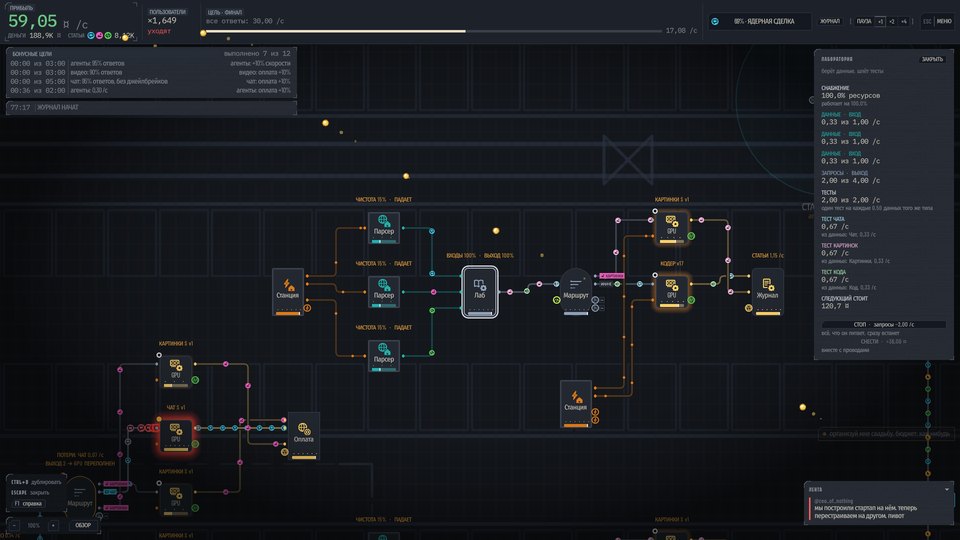
Task: Set game speed to x2
Action: 892,21
